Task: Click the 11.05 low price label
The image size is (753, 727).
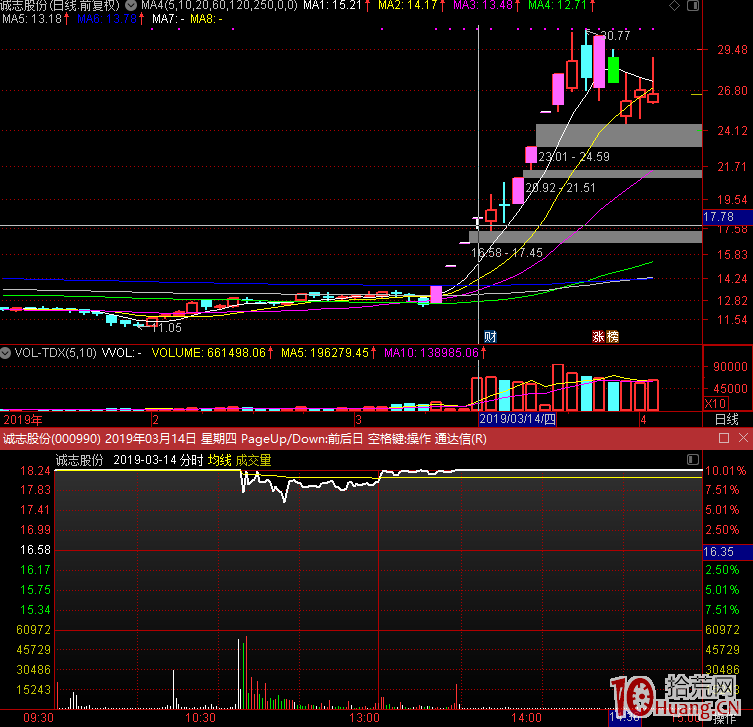Action: (167, 328)
